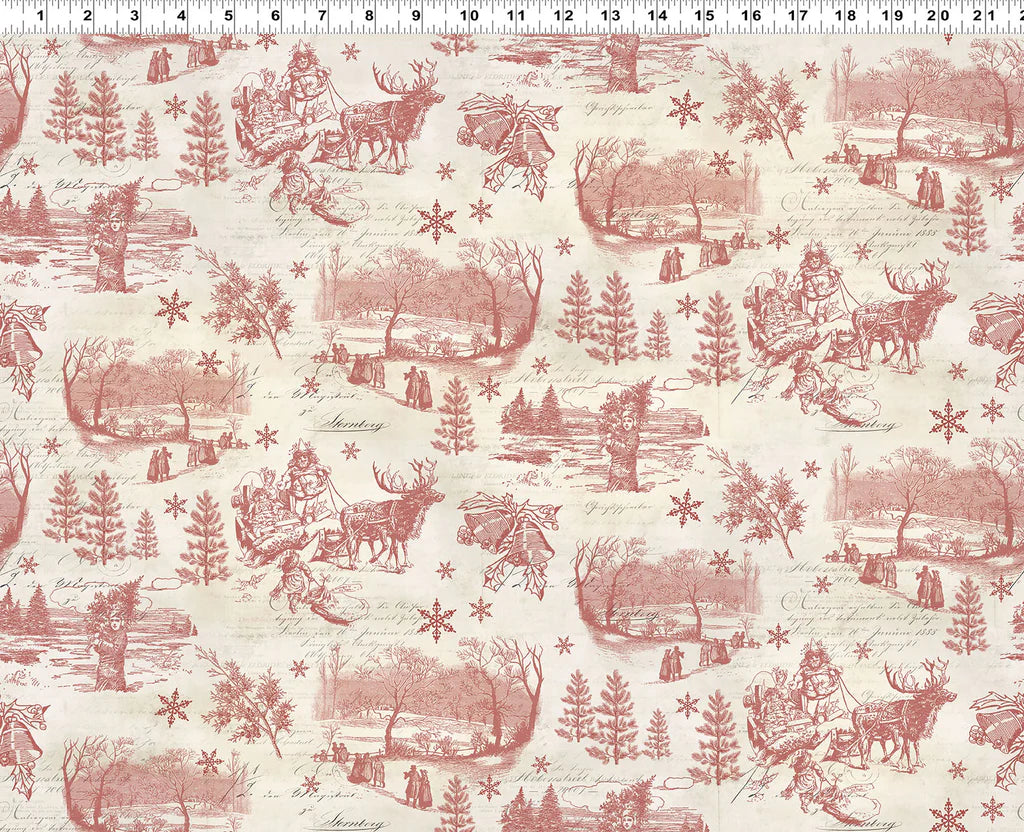This screenshot has width=1024, height=832.
Task: Click the number 1 on the ruler
Action: point(39,17)
